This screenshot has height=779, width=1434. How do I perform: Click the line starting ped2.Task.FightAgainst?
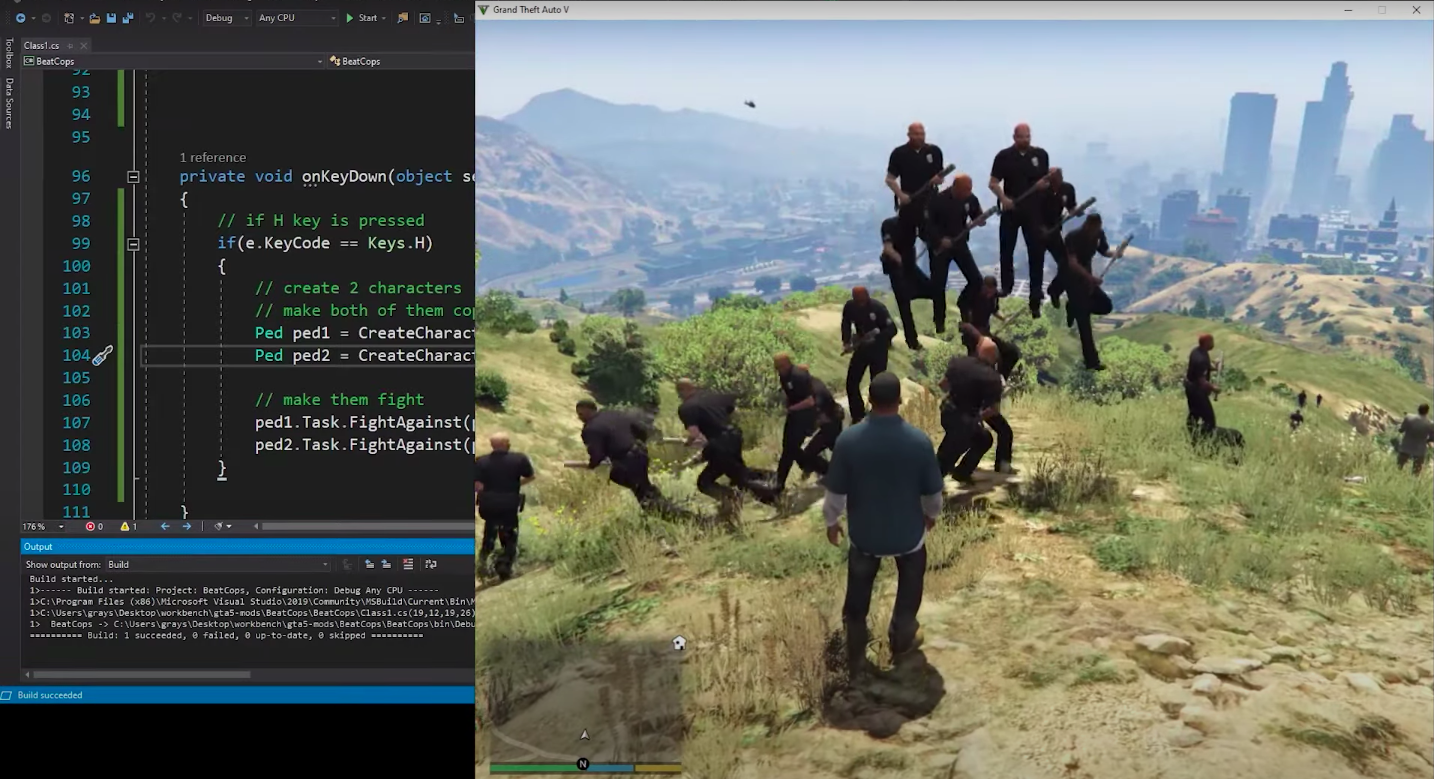point(365,445)
